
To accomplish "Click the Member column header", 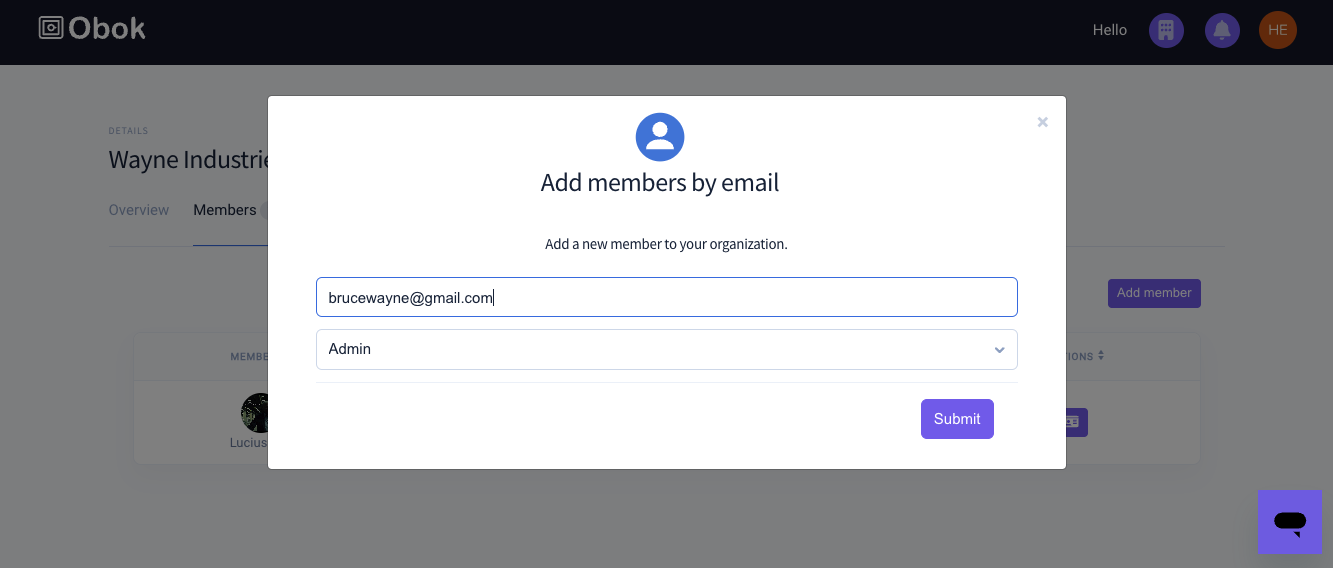I will (249, 356).
